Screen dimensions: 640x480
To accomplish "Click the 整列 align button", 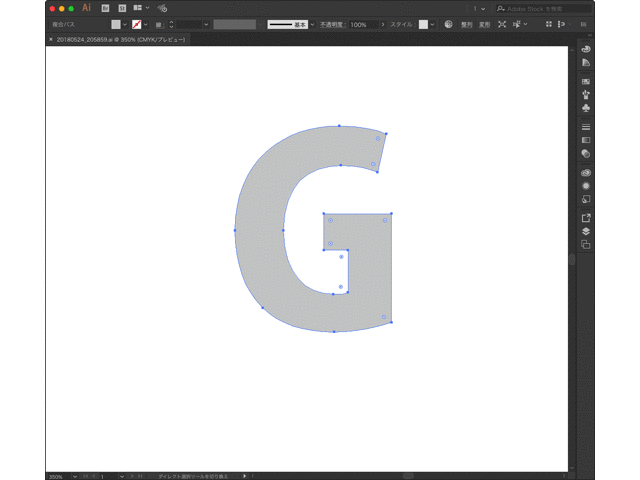I will 467,25.
